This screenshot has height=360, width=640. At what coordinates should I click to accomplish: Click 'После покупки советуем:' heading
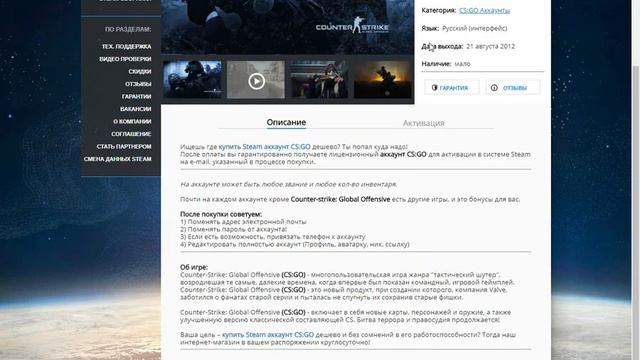coord(221,214)
